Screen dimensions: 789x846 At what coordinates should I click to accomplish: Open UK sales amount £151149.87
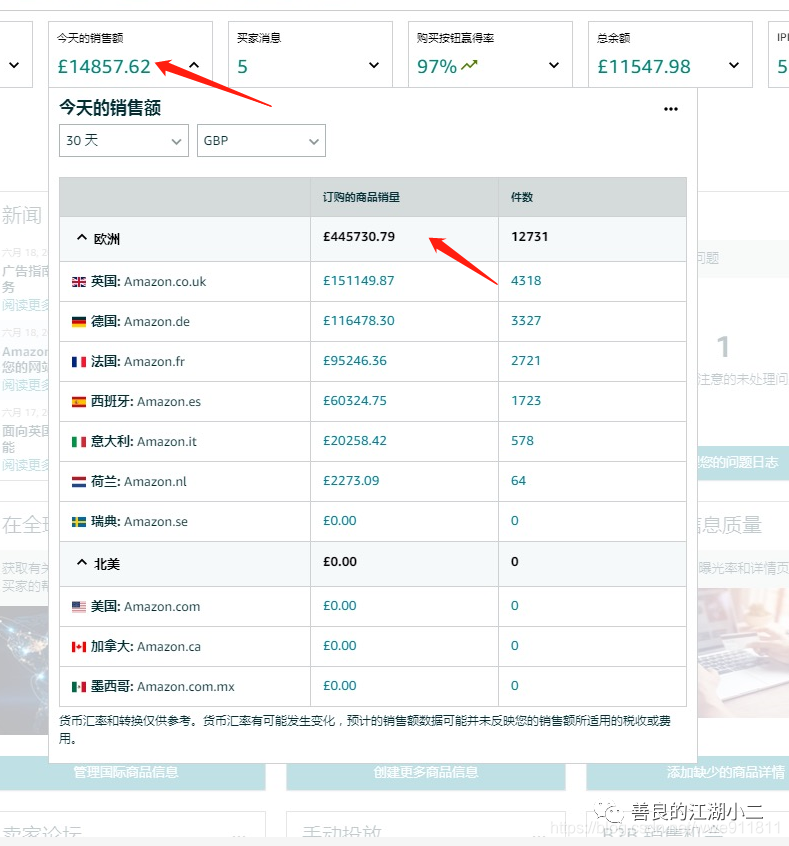[358, 281]
